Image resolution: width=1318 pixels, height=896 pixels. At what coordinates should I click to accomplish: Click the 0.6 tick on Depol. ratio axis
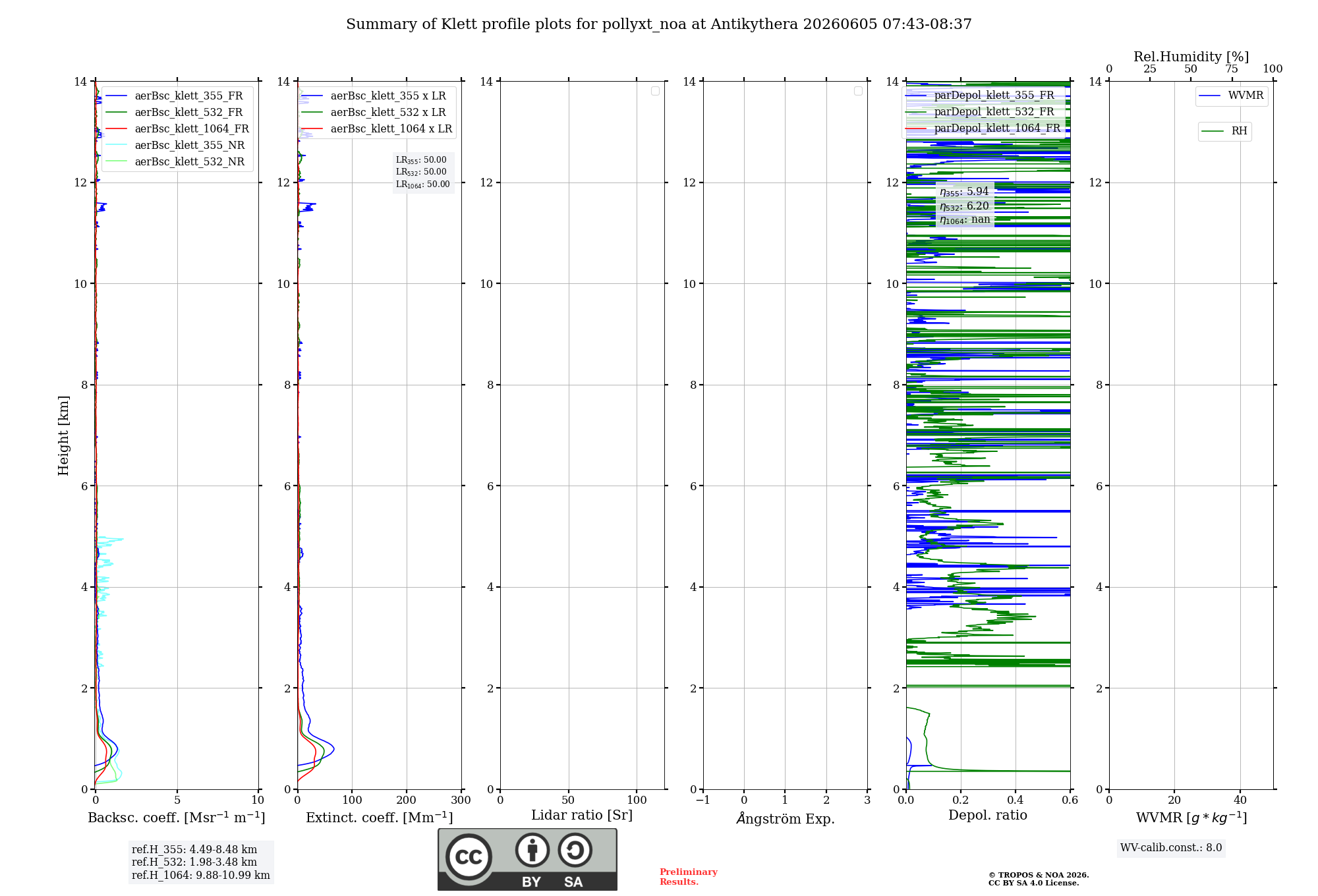[x=1070, y=800]
